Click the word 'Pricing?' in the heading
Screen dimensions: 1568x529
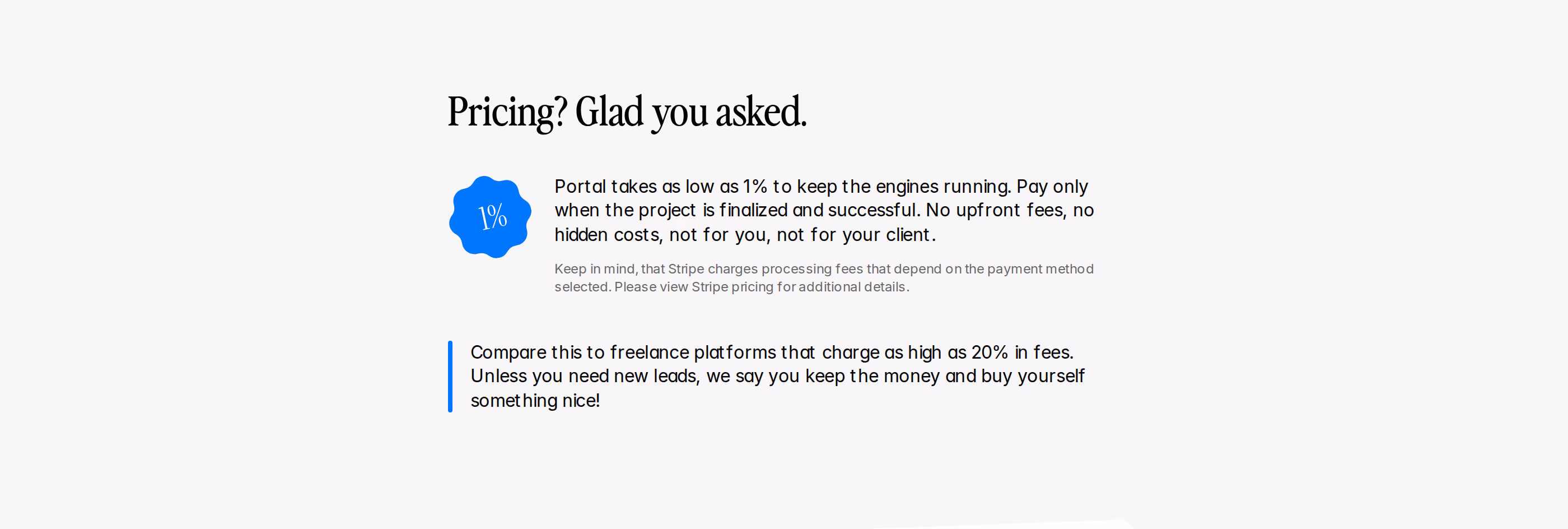tap(508, 112)
